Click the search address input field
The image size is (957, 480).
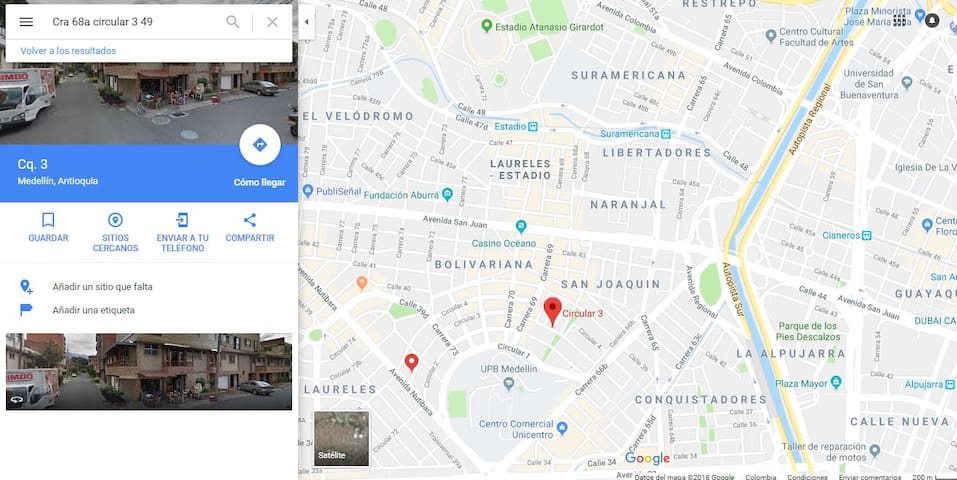pyautogui.click(x=134, y=22)
